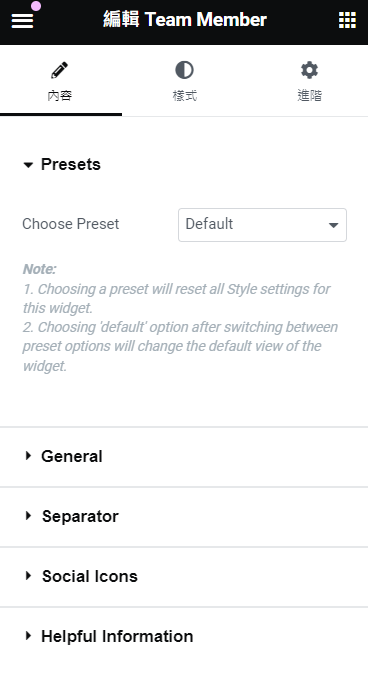
Task: Expand the Helpful Information arrow
Action: point(29,635)
